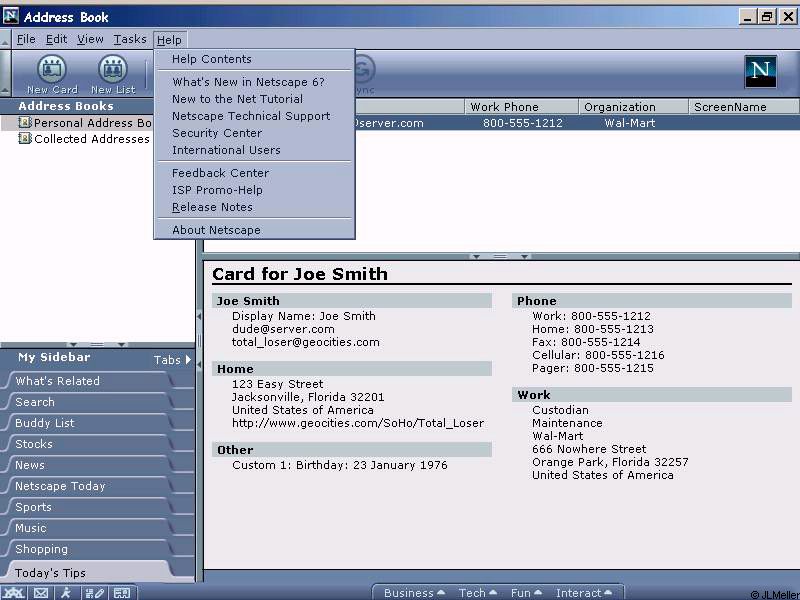This screenshot has height=600, width=800.
Task: Click the "Custodian" job title text
Action: [560, 410]
